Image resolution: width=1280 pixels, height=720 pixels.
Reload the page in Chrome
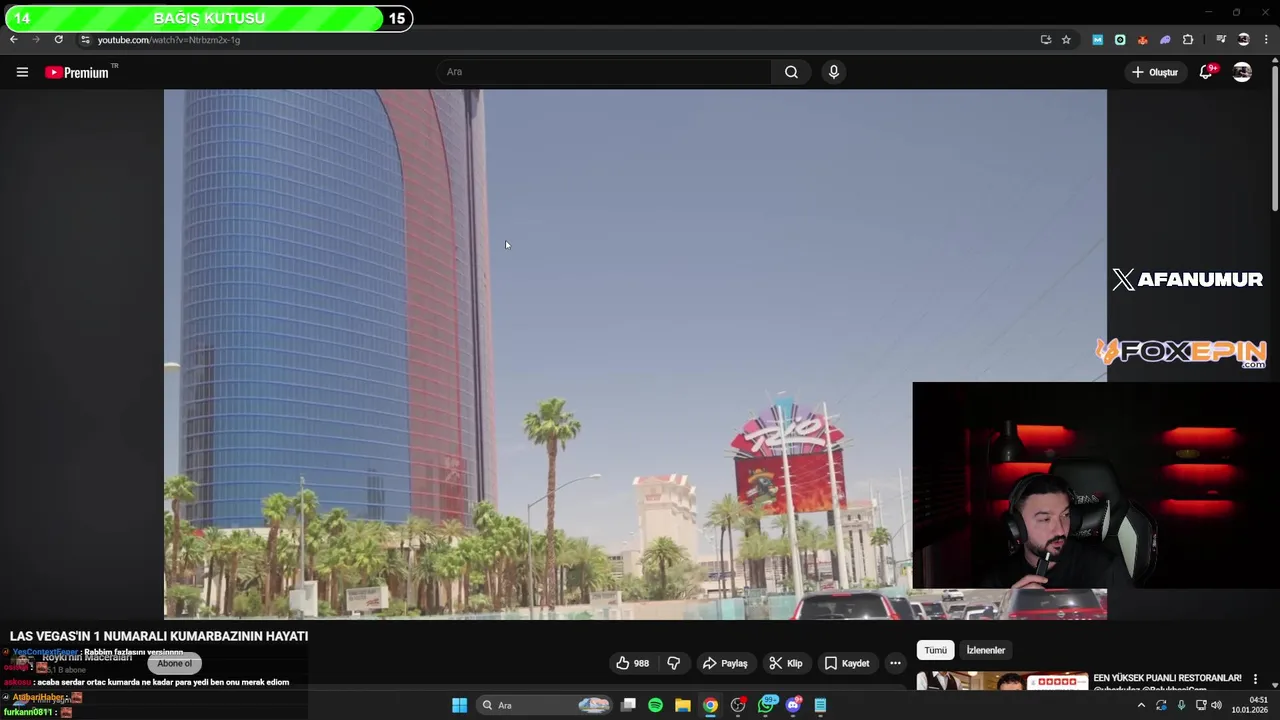(x=58, y=40)
